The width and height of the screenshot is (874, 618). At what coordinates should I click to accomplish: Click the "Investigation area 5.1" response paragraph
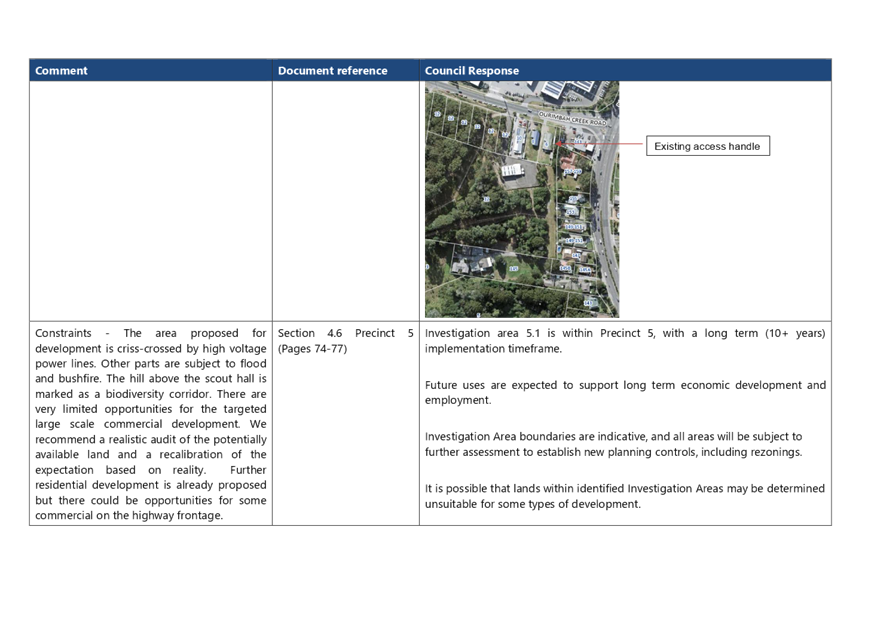(x=625, y=341)
